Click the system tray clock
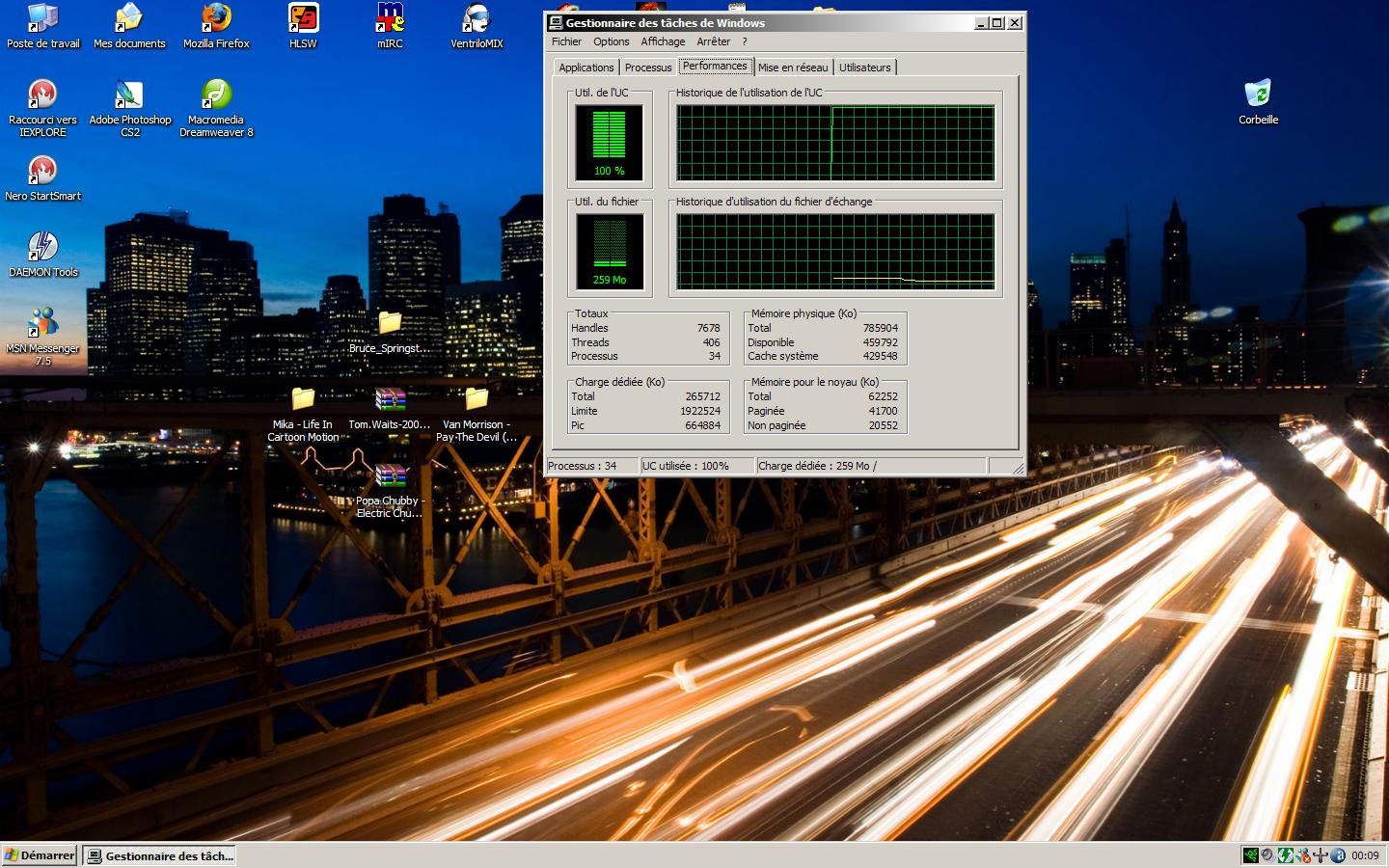1389x868 pixels. (1364, 855)
